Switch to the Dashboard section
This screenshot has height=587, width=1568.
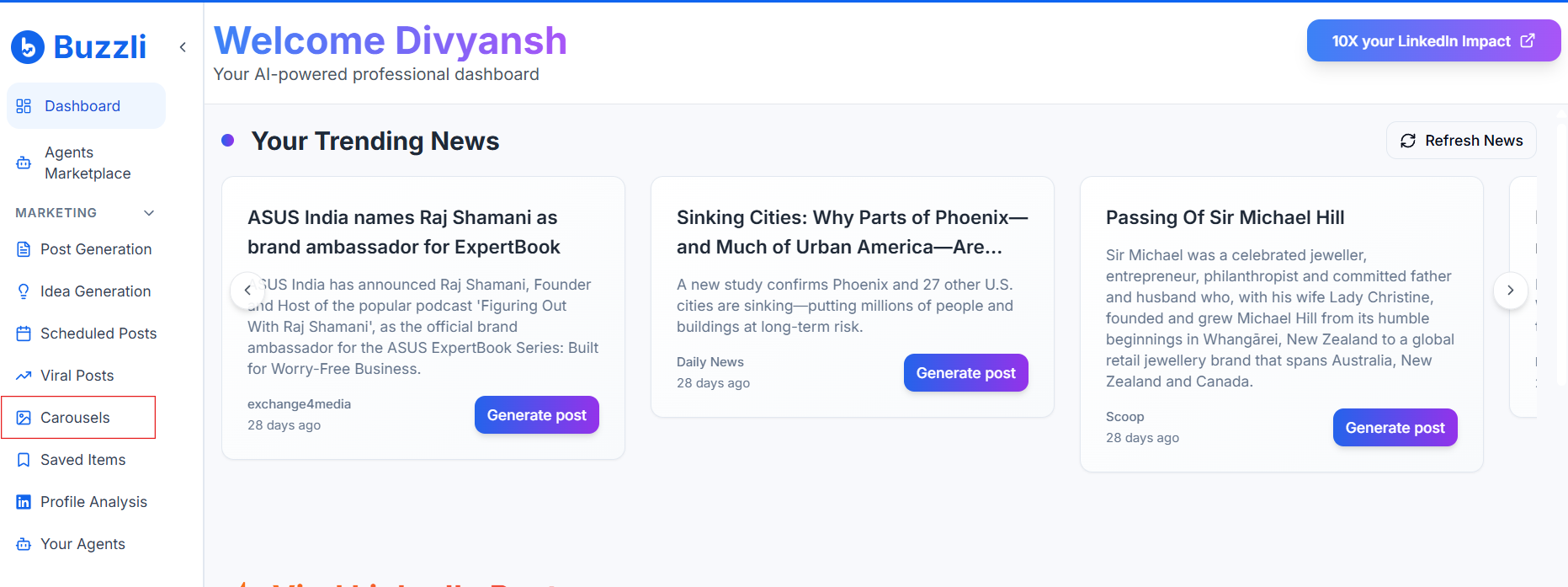pos(82,105)
